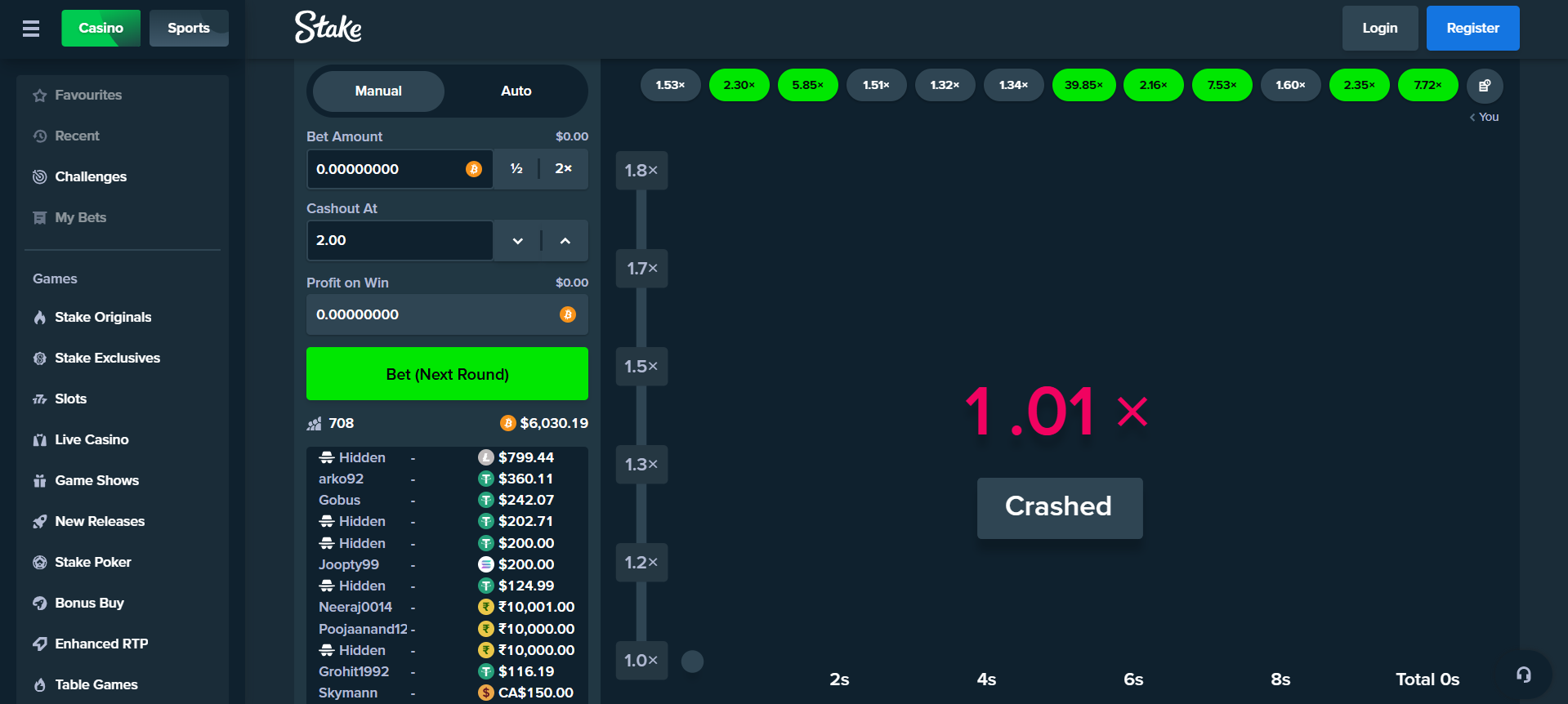1568x704 pixels.
Task: Click into the Cashout At input field
Action: click(x=400, y=241)
